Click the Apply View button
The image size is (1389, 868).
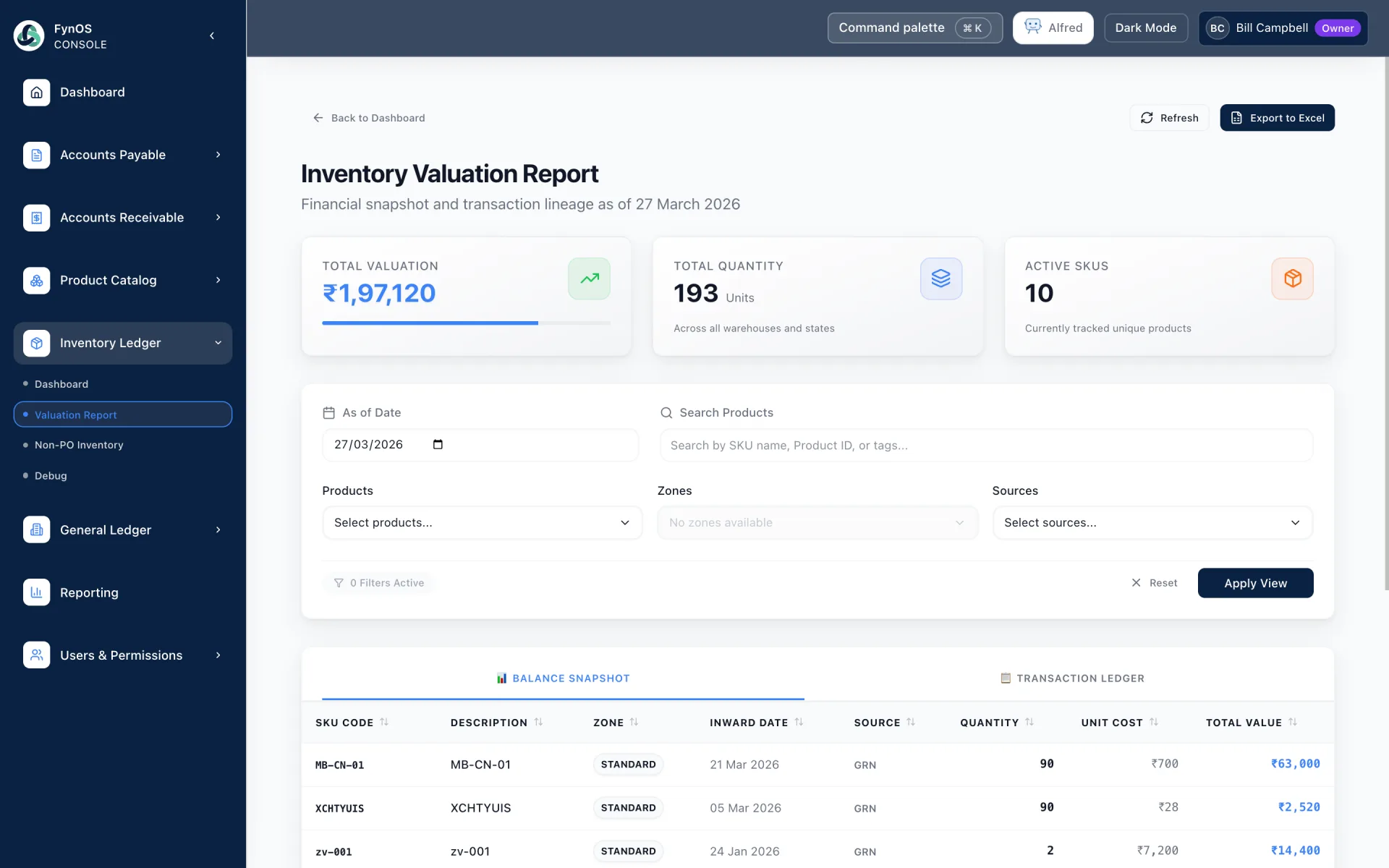[x=1255, y=583]
